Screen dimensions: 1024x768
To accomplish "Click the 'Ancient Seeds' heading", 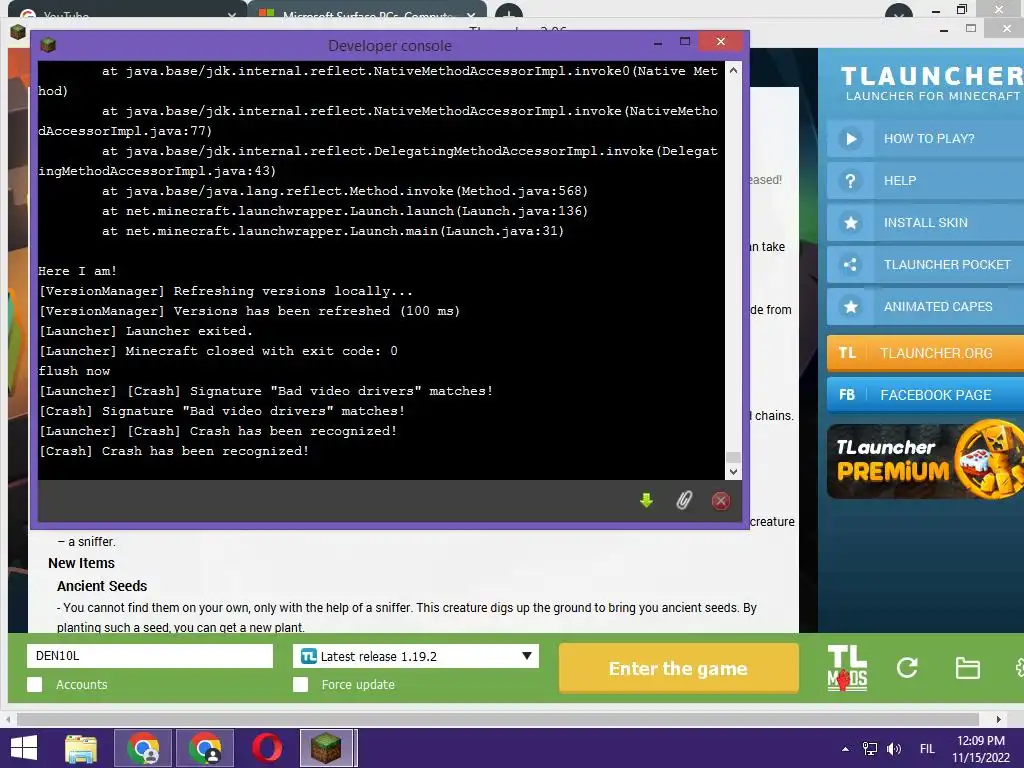I will pos(102,586).
